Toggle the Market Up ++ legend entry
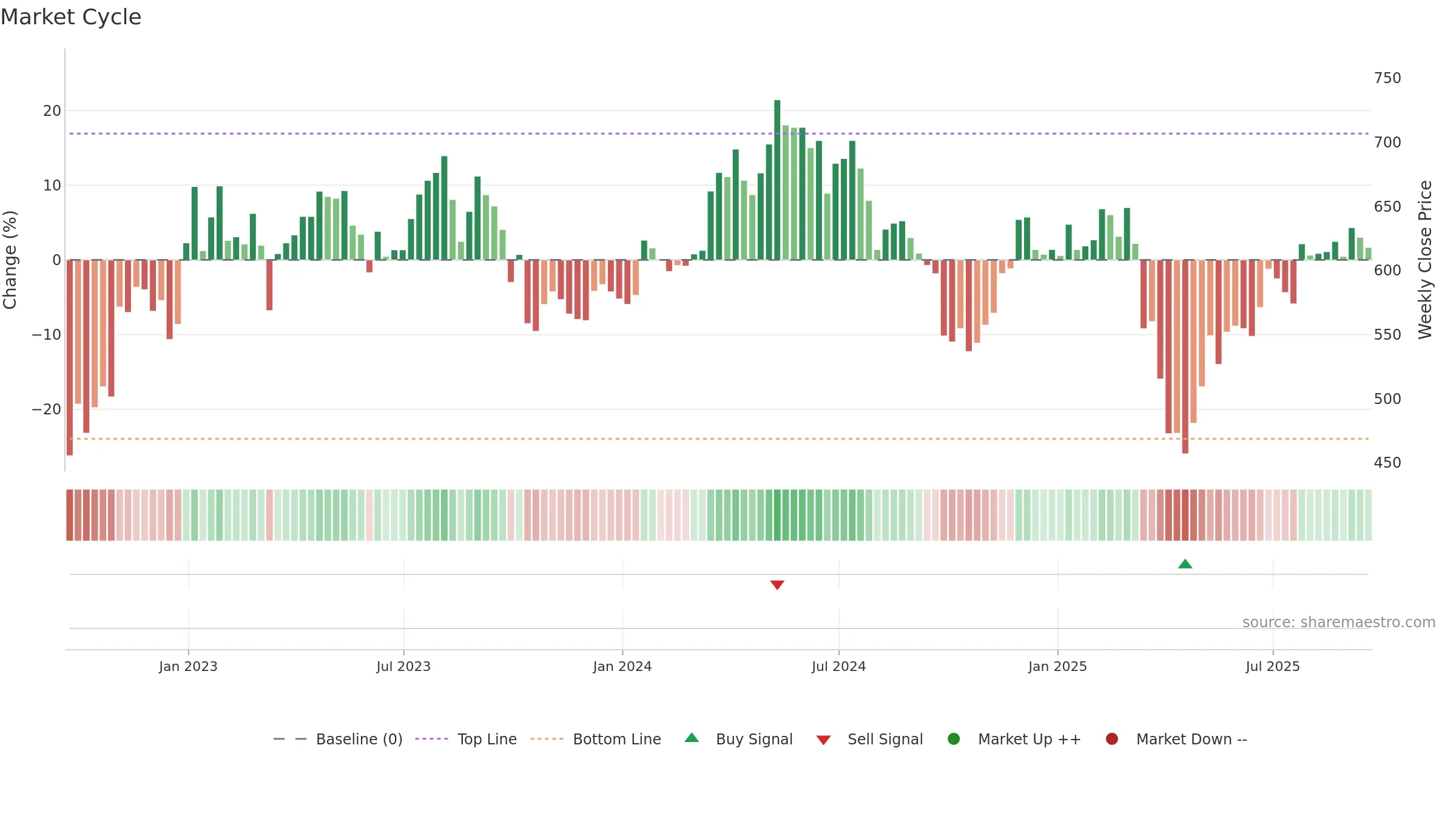Viewport: 1456px width, 819px height. 1014,739
